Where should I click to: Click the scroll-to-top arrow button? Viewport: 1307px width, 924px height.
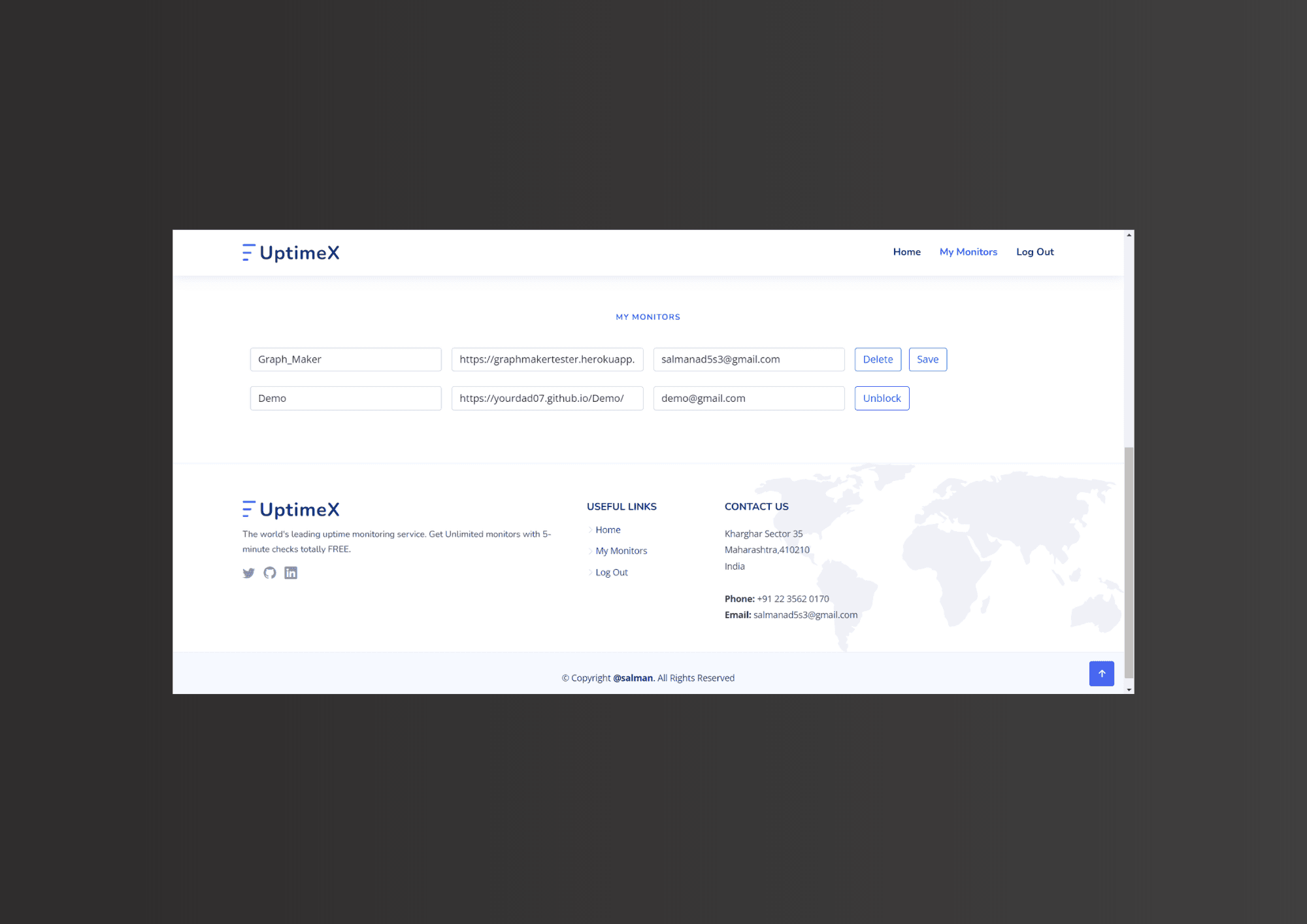coord(1102,673)
